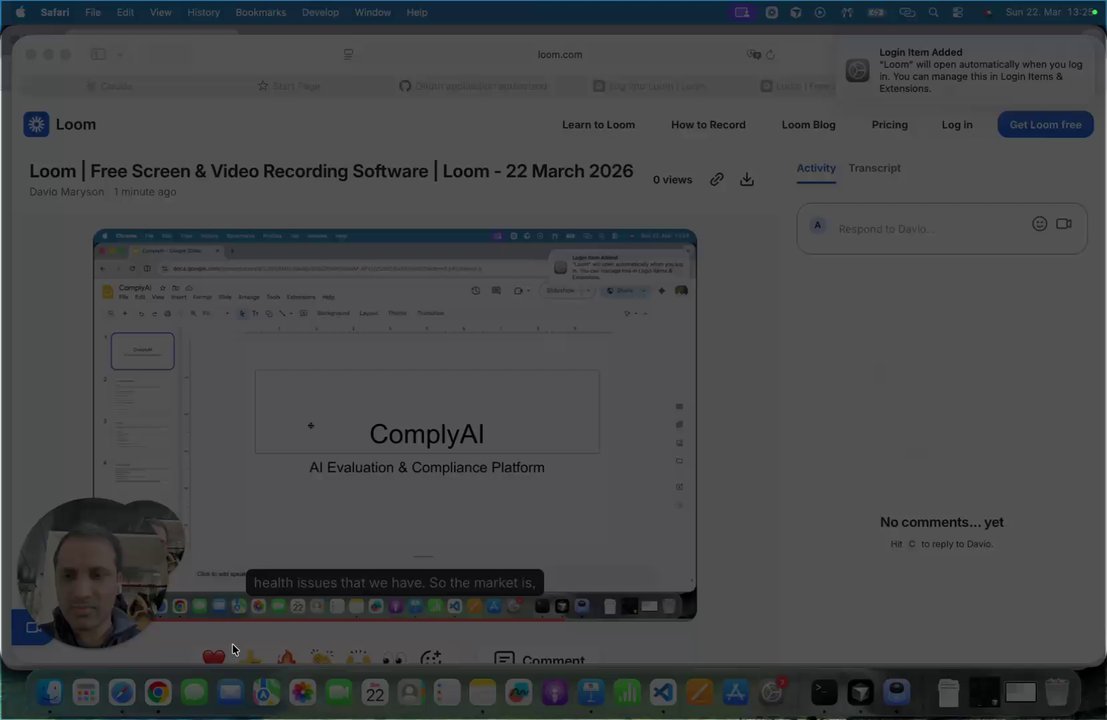Open translate icon in address bar
The height and width of the screenshot is (720, 1107).
coord(753,54)
